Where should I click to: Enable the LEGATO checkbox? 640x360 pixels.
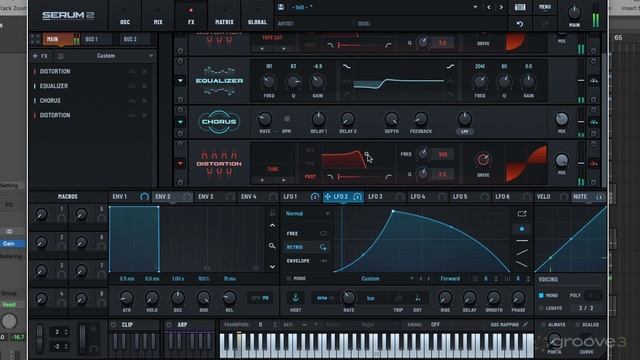541,308
